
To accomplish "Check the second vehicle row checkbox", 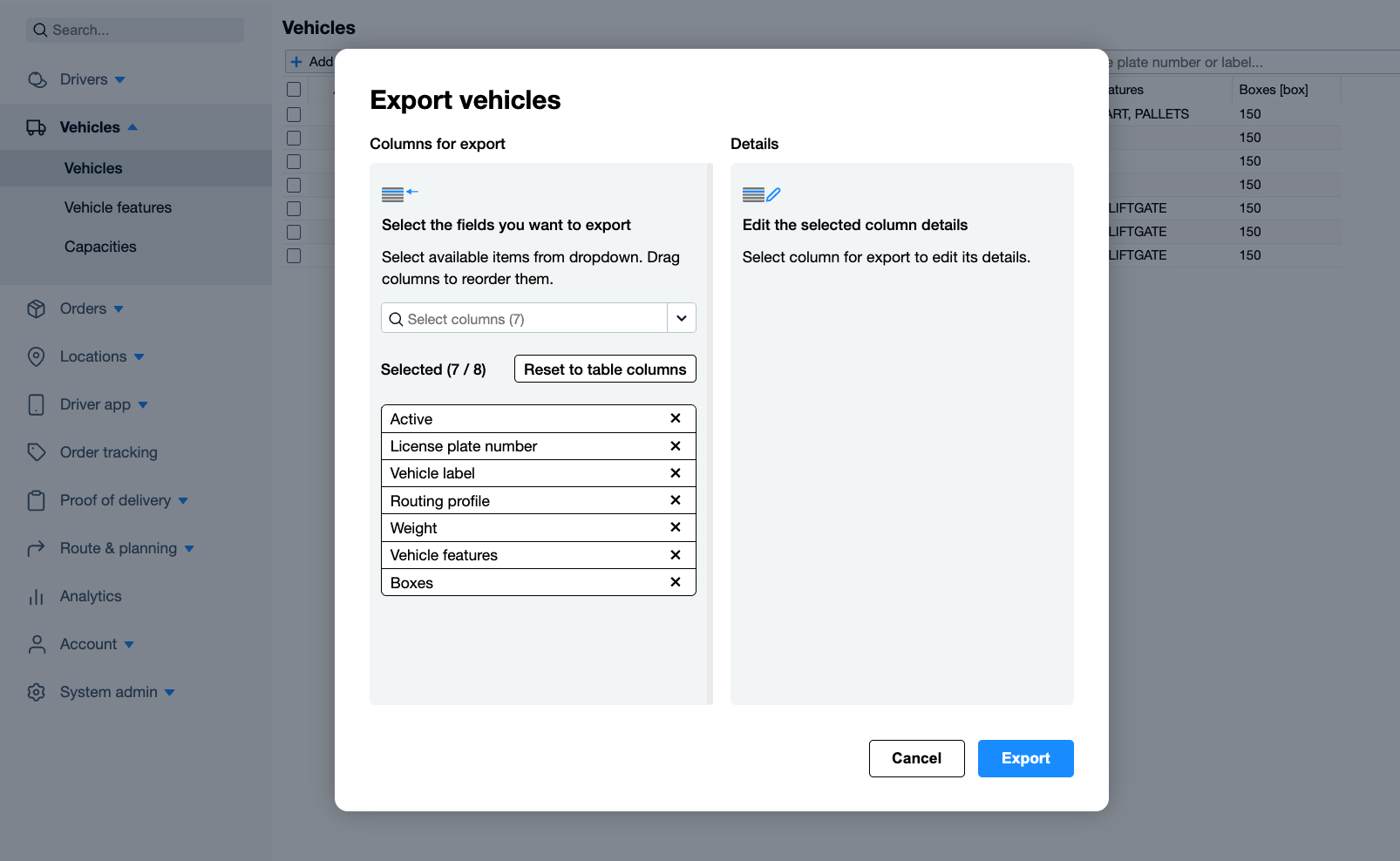I will click(x=293, y=137).
